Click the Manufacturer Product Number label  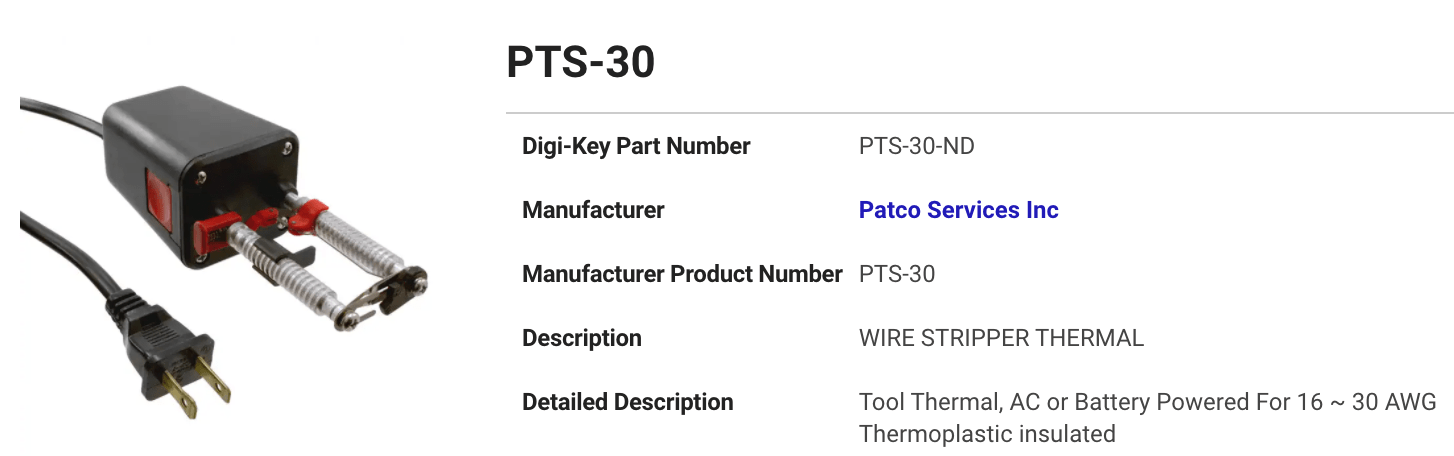coord(682,274)
